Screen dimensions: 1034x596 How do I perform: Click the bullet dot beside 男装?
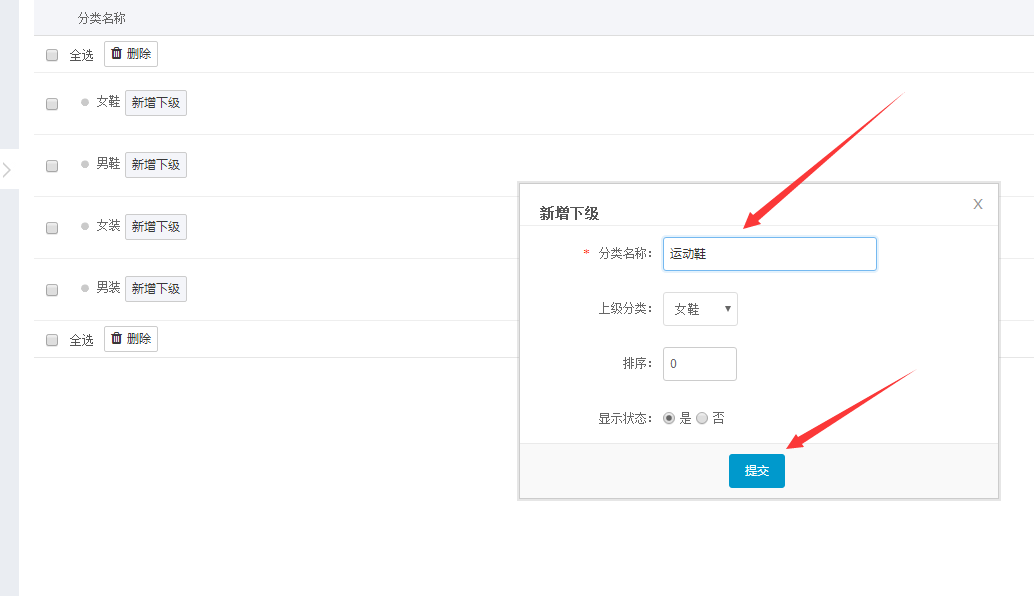[84, 288]
